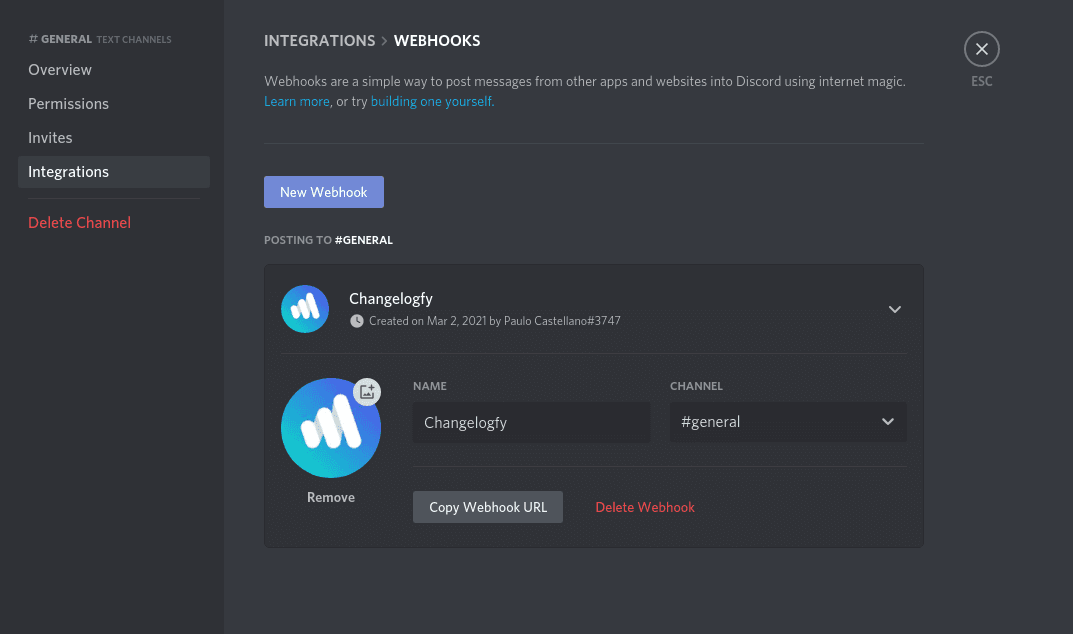The width and height of the screenshot is (1073, 634).
Task: Click the large Changelogfy avatar image
Action: pyautogui.click(x=331, y=428)
